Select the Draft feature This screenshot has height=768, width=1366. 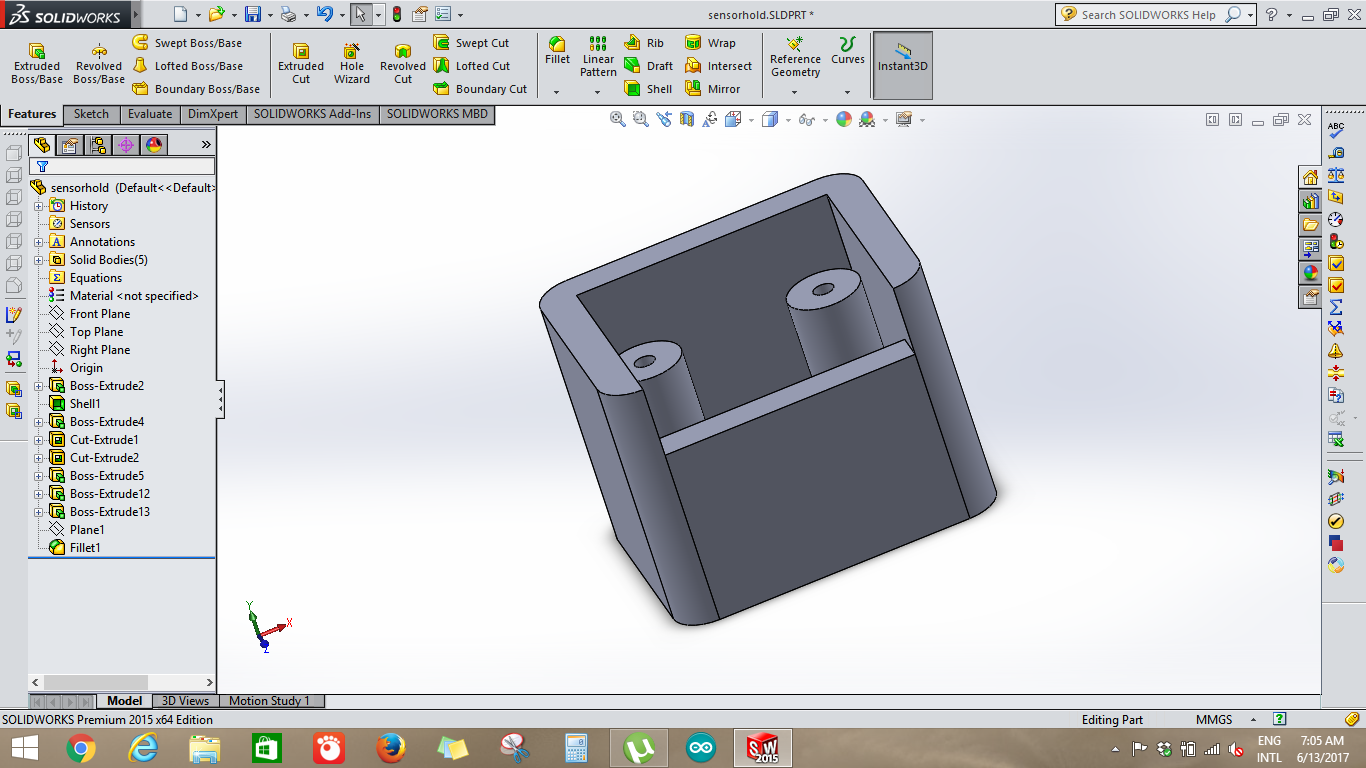point(649,66)
